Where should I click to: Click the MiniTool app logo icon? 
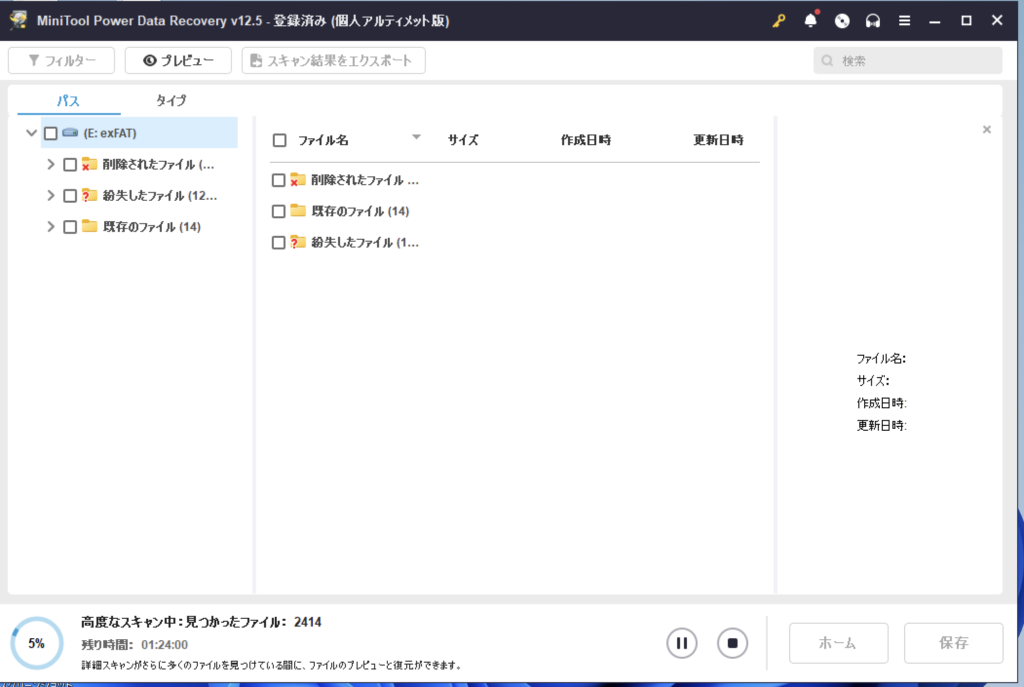pyautogui.click(x=18, y=20)
